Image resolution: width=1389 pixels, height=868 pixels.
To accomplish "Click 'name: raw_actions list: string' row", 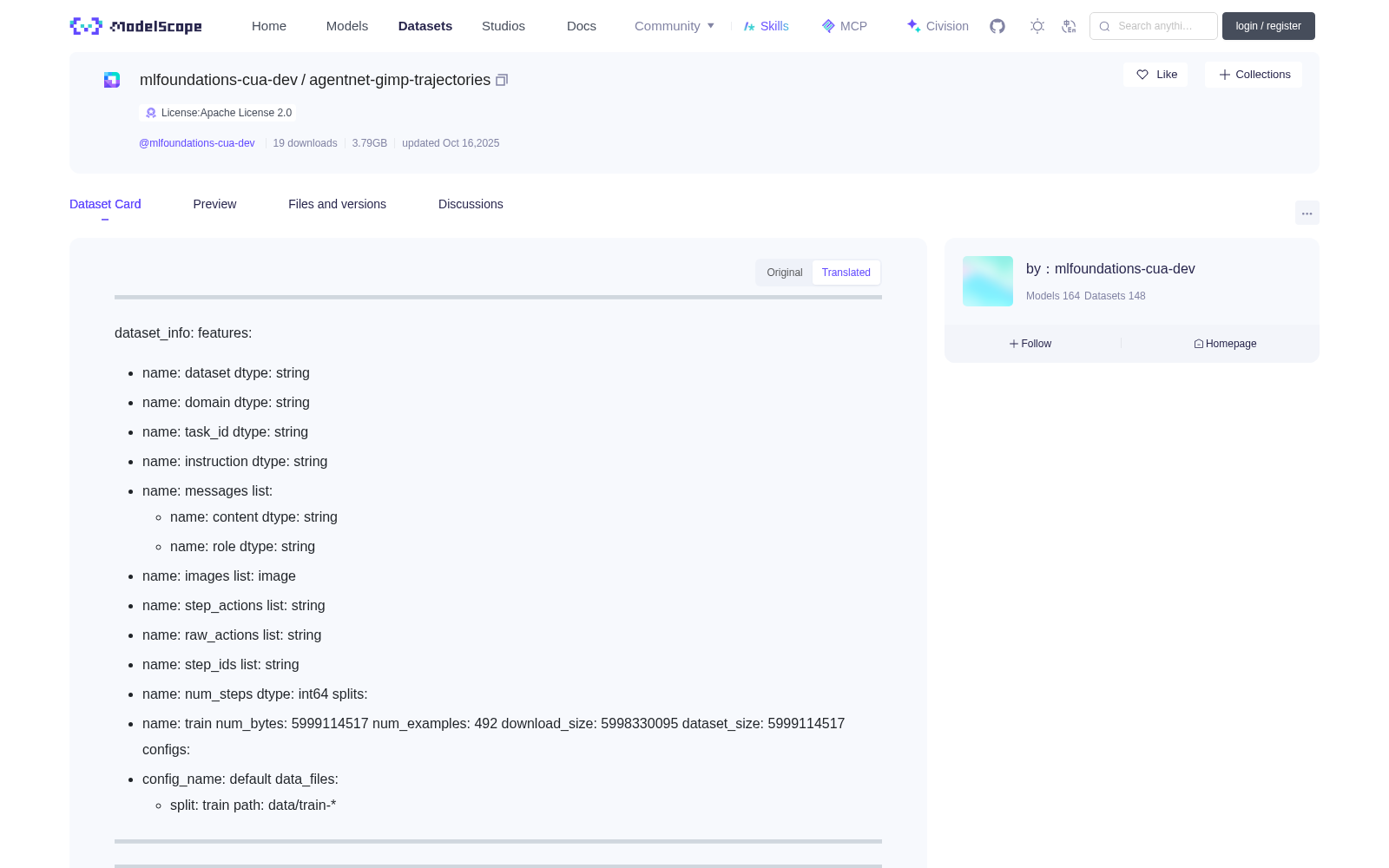I will click(232, 635).
